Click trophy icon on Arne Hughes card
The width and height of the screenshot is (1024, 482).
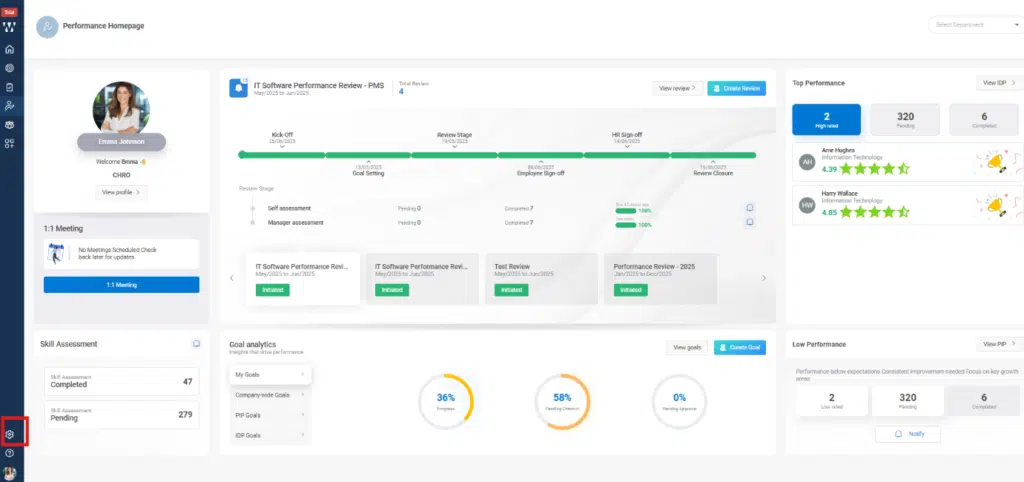(997, 161)
